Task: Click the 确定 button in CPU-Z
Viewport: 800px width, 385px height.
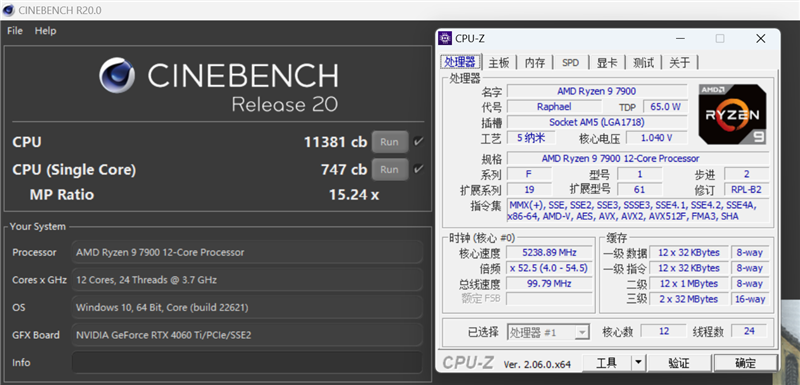Action: 745,363
